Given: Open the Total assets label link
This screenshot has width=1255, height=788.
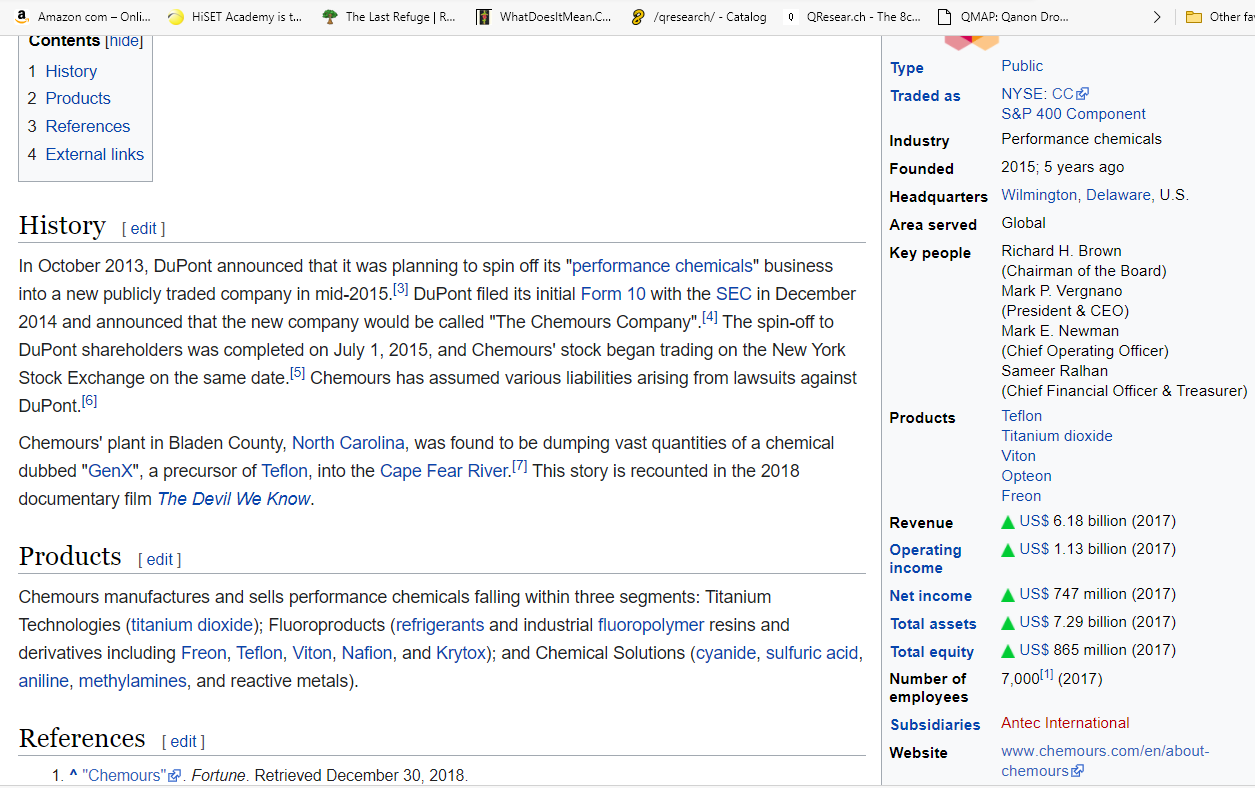Looking at the screenshot, I should (933, 624).
